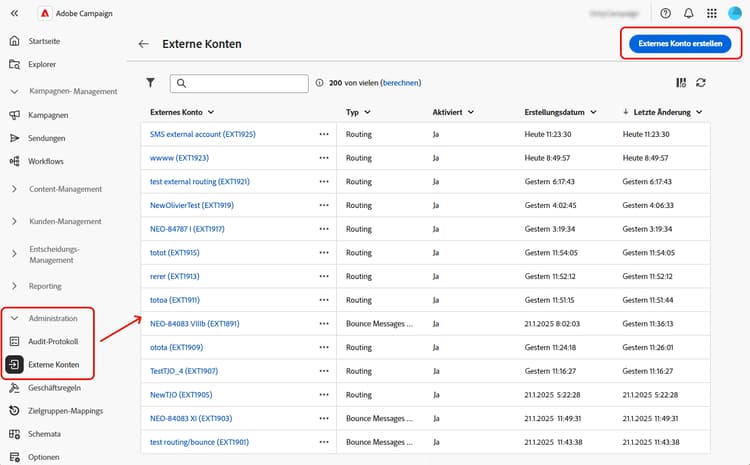The width and height of the screenshot is (750, 465).
Task: Open the user profile avatar
Action: click(x=735, y=13)
